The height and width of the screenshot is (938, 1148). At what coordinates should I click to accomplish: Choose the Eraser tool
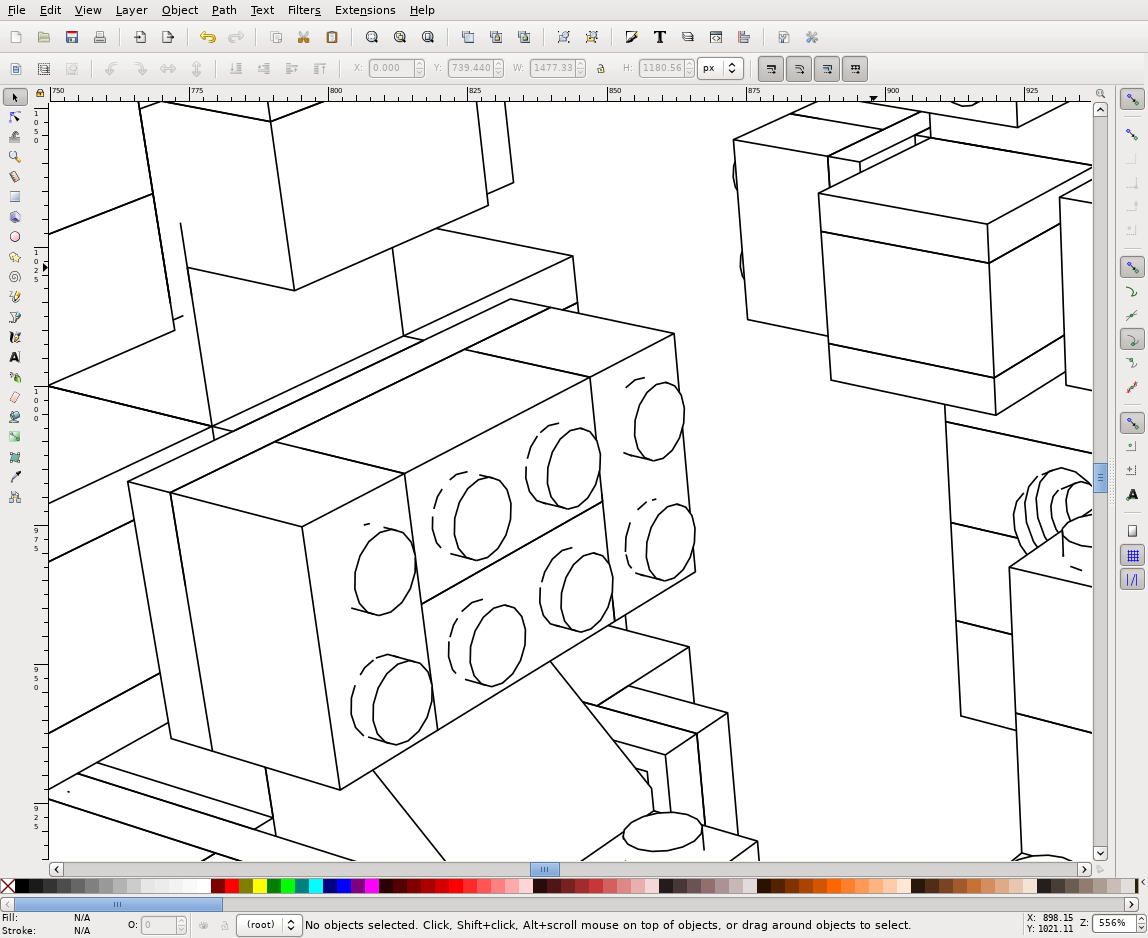pyautogui.click(x=15, y=397)
